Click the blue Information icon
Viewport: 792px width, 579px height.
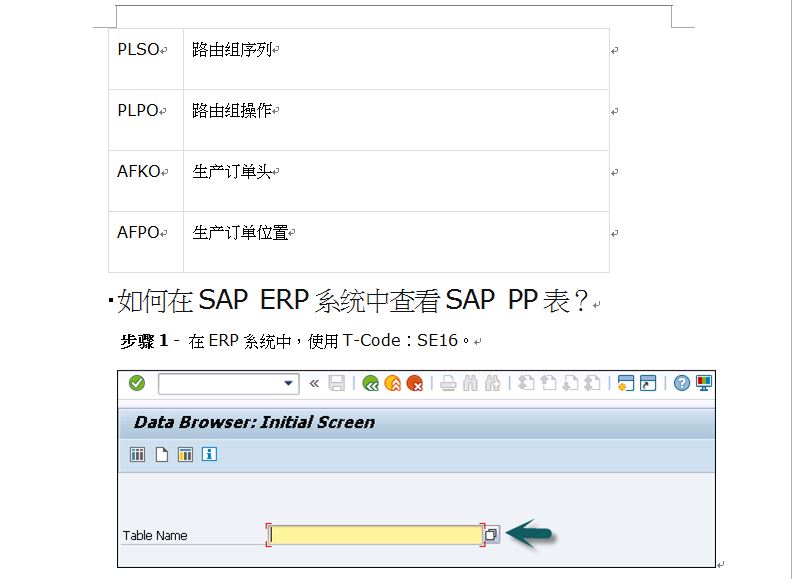click(209, 454)
